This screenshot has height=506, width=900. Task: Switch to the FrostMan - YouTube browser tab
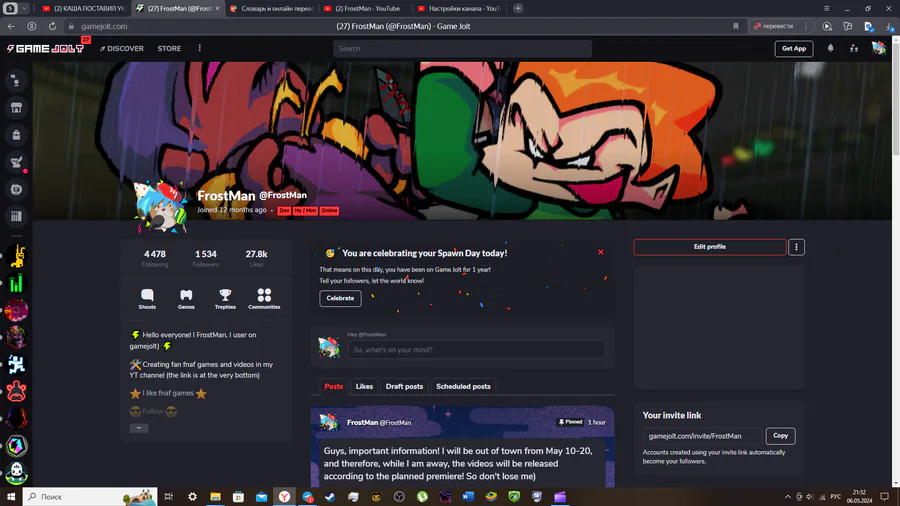click(x=365, y=9)
